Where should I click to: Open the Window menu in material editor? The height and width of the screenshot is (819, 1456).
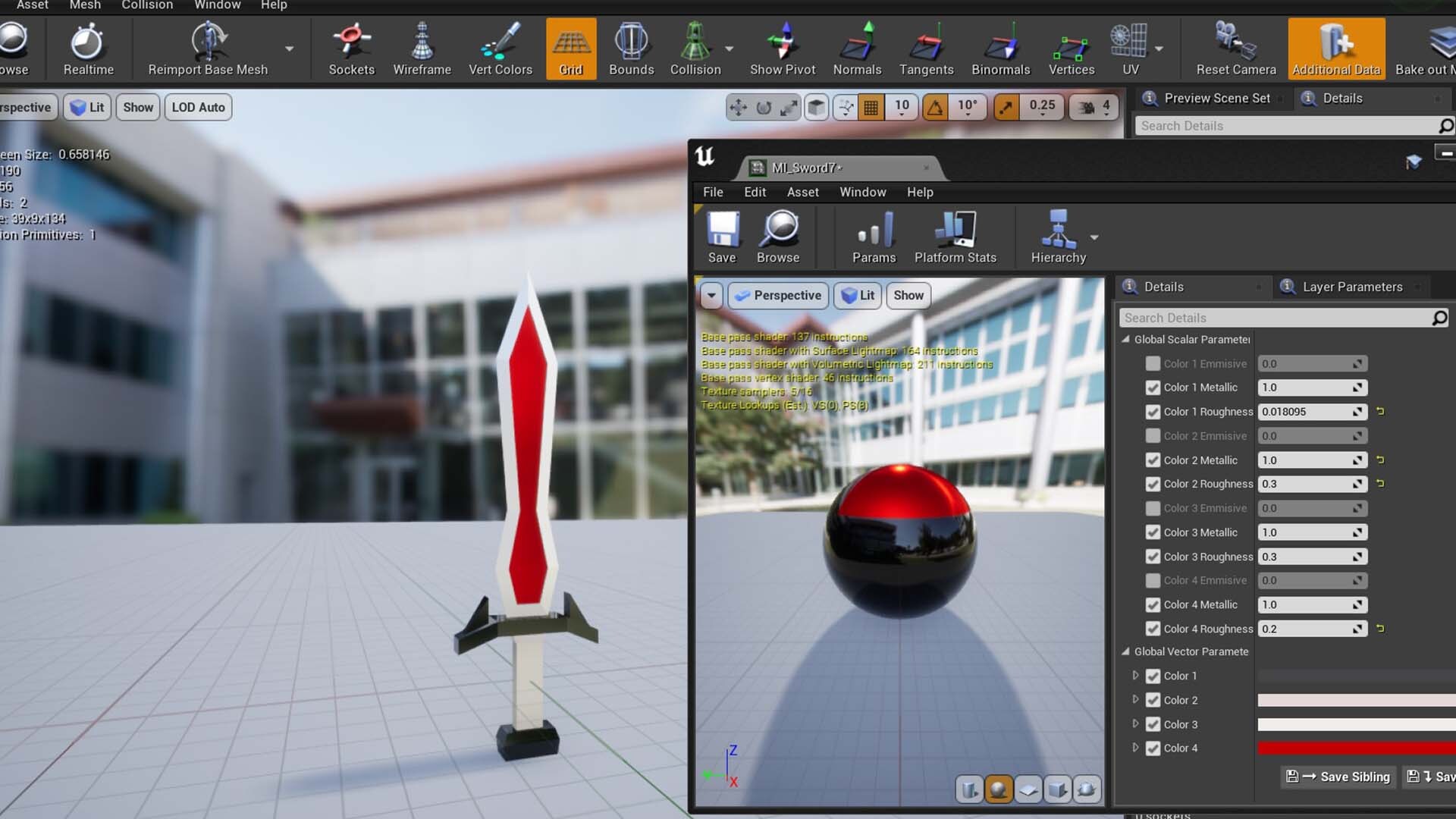coord(862,192)
